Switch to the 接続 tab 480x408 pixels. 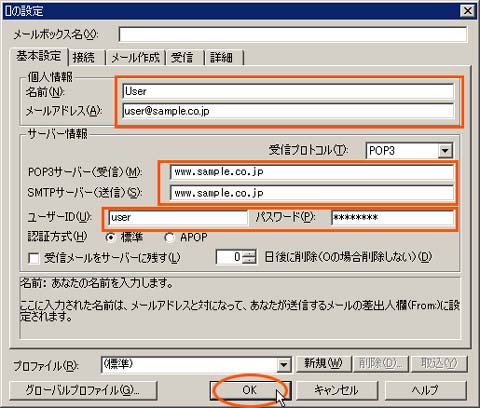point(84,58)
